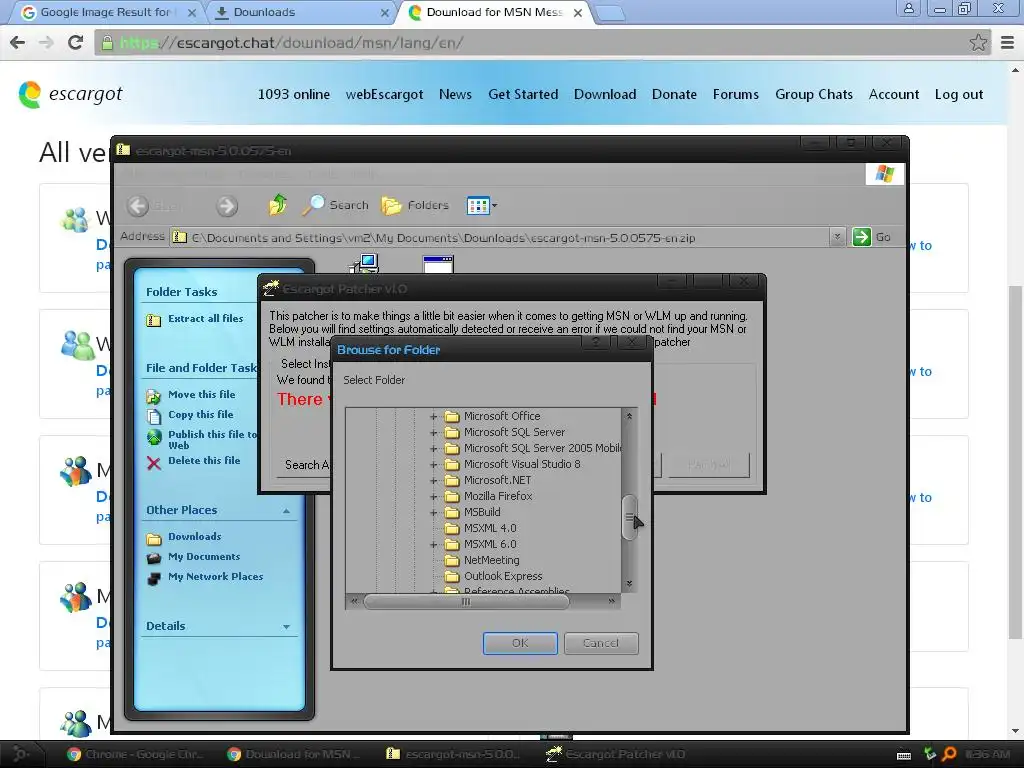Click the folder tree horizontal scrollbar thumb
The height and width of the screenshot is (768, 1024).
tap(466, 601)
